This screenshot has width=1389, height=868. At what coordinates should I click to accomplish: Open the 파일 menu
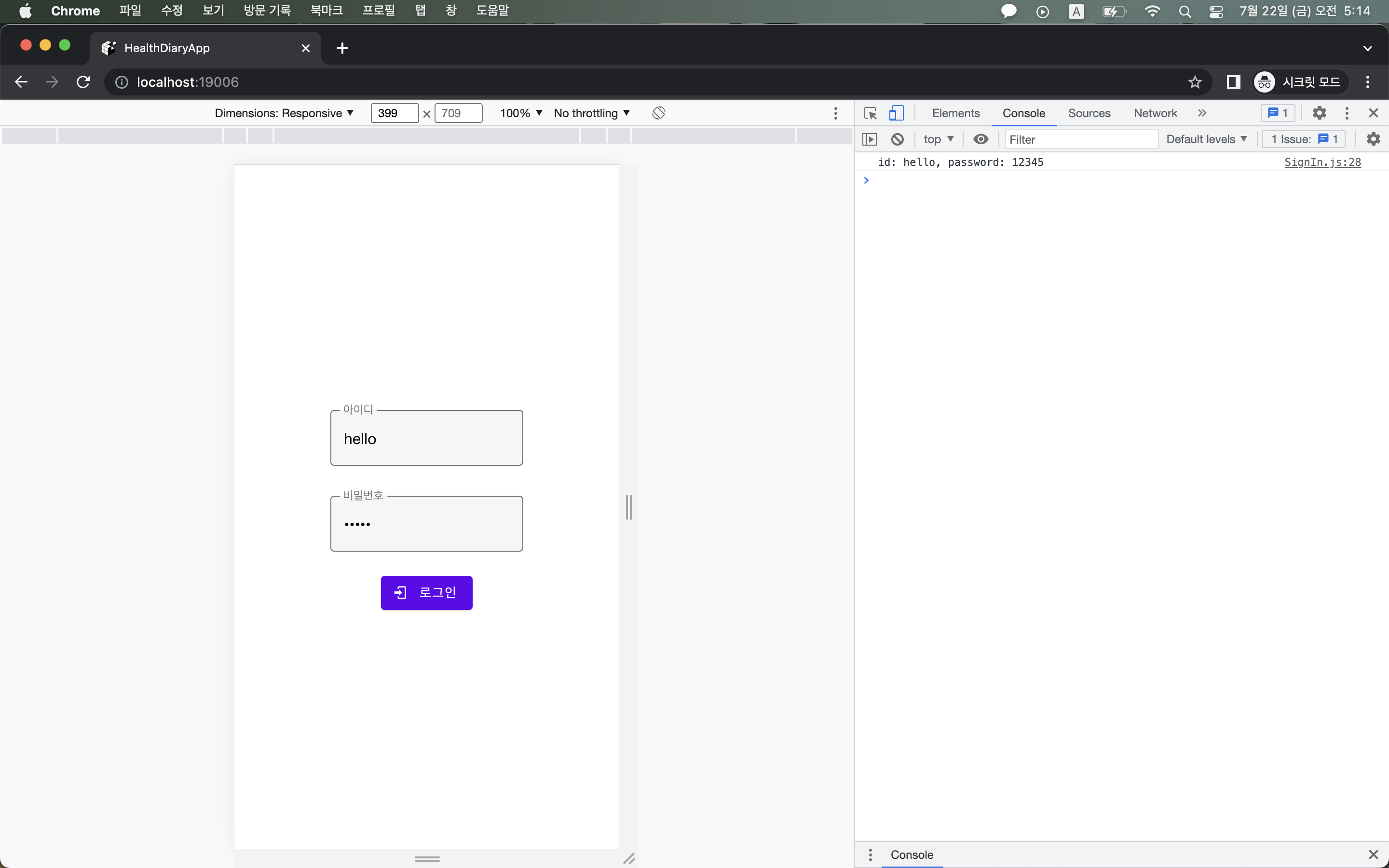[130, 11]
